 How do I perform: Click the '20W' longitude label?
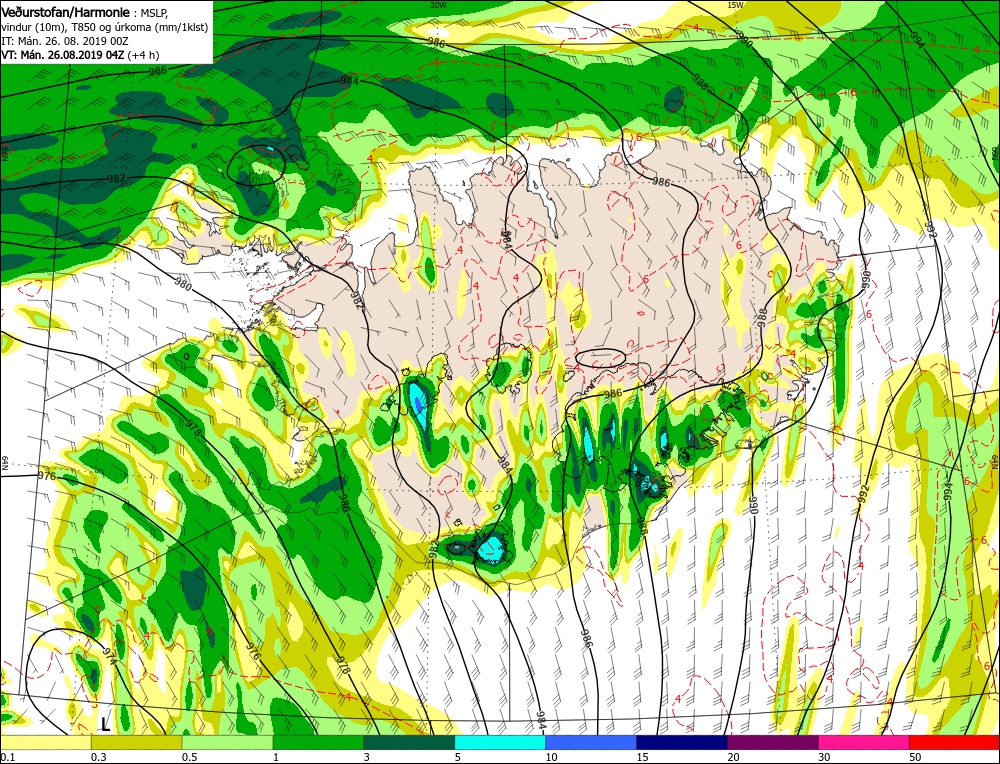coord(438,4)
